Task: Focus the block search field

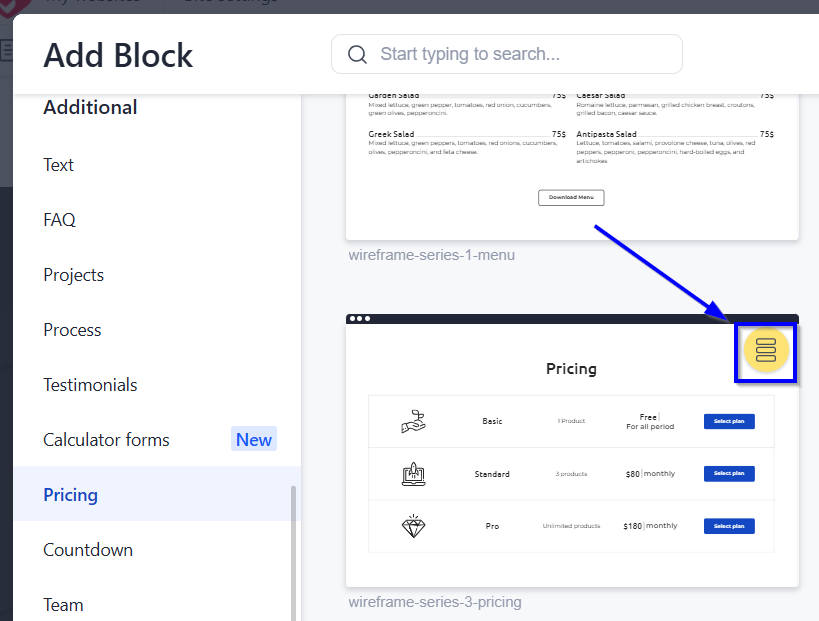Action: [507, 54]
